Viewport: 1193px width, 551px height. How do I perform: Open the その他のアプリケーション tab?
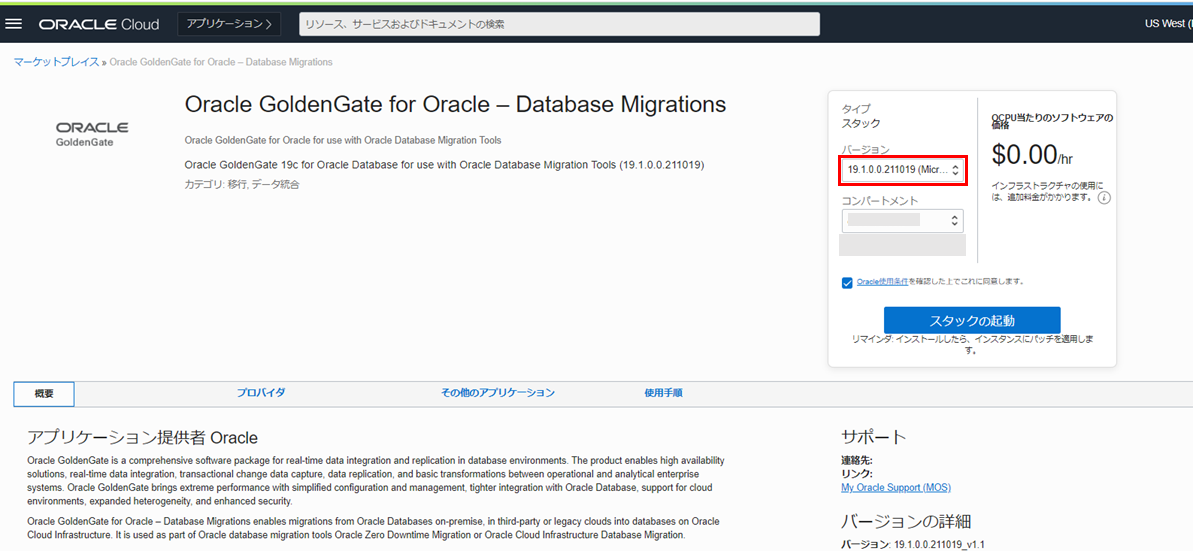(x=497, y=393)
